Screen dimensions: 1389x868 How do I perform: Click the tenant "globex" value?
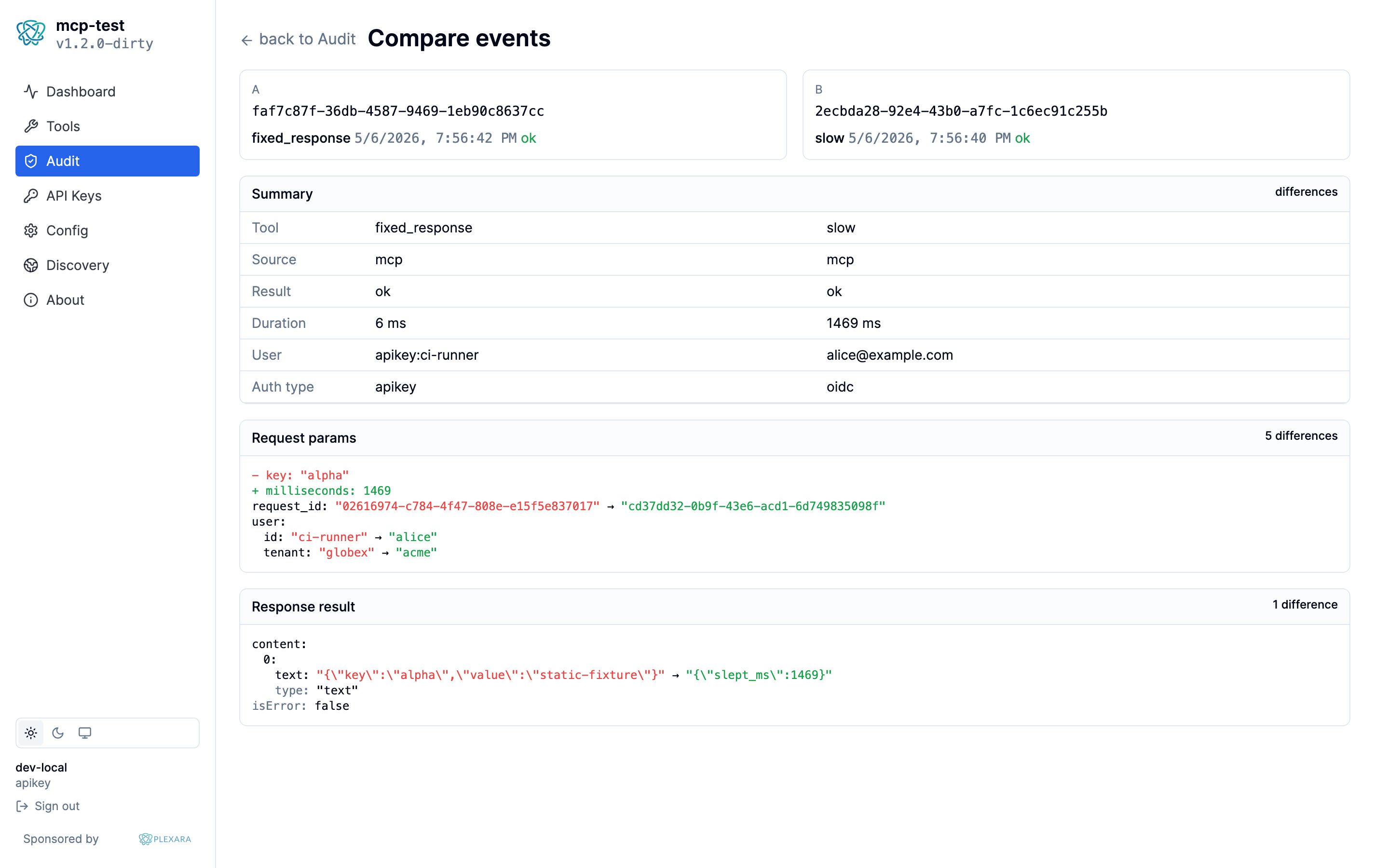347,552
